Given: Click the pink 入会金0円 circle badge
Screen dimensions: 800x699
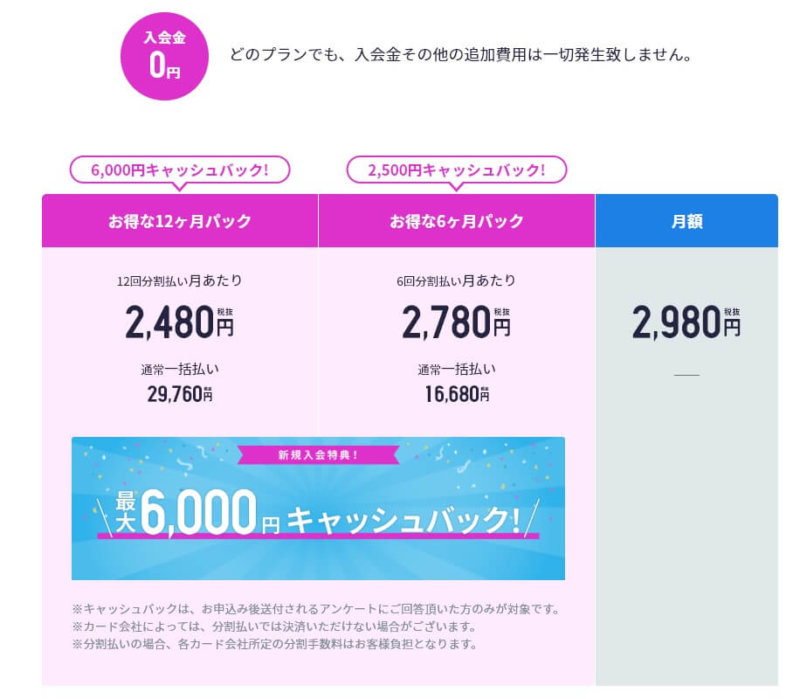Looking at the screenshot, I should (163, 55).
